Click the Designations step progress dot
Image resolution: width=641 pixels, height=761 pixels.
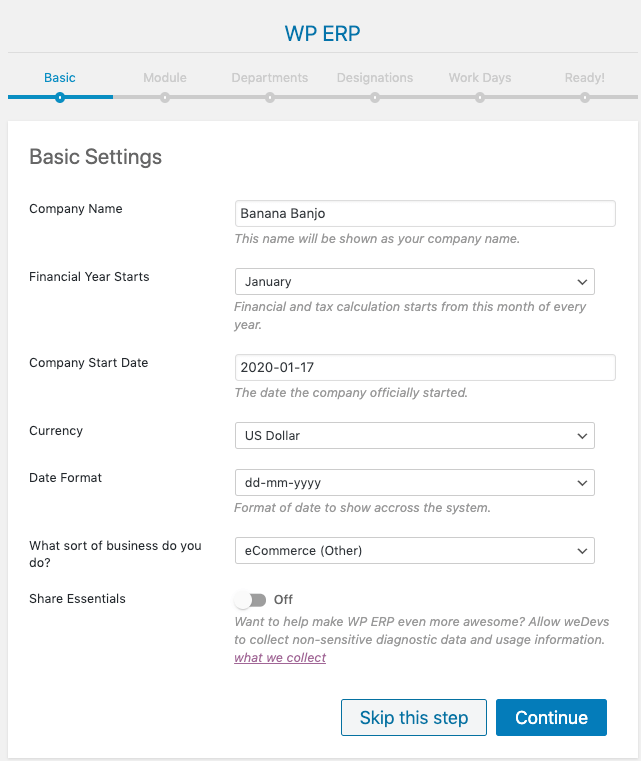point(375,98)
